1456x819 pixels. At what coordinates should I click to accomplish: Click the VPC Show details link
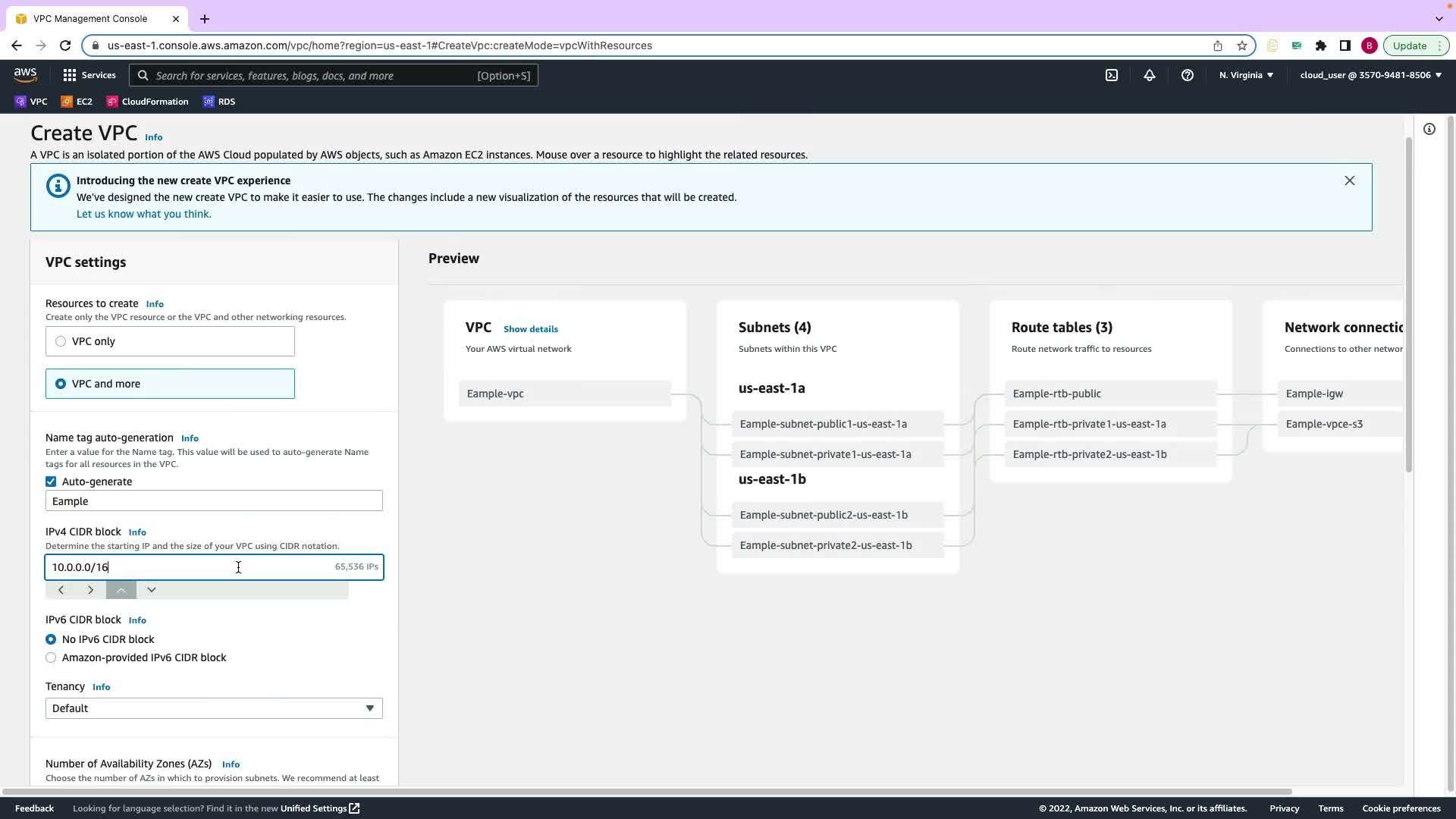tap(530, 329)
